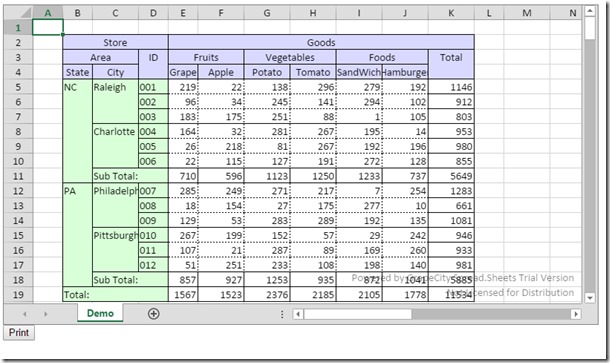Image resolution: width=610 pixels, height=363 pixels.
Task: Click the Goods header cell
Action: [x=321, y=42]
